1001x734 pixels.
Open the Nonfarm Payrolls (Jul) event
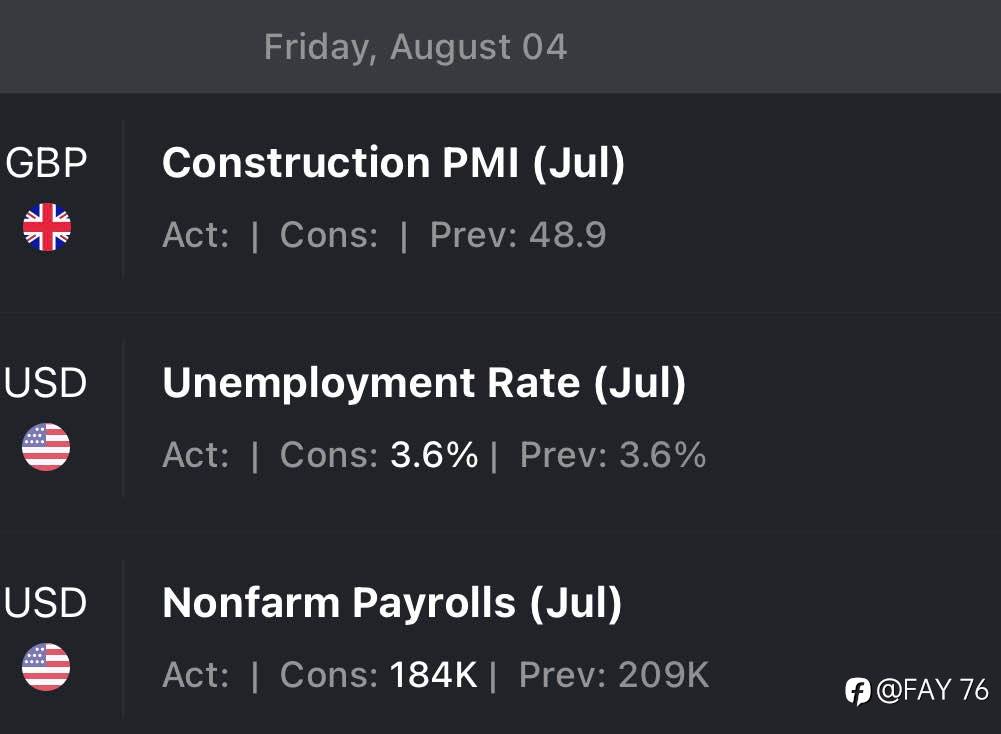[x=392, y=603]
